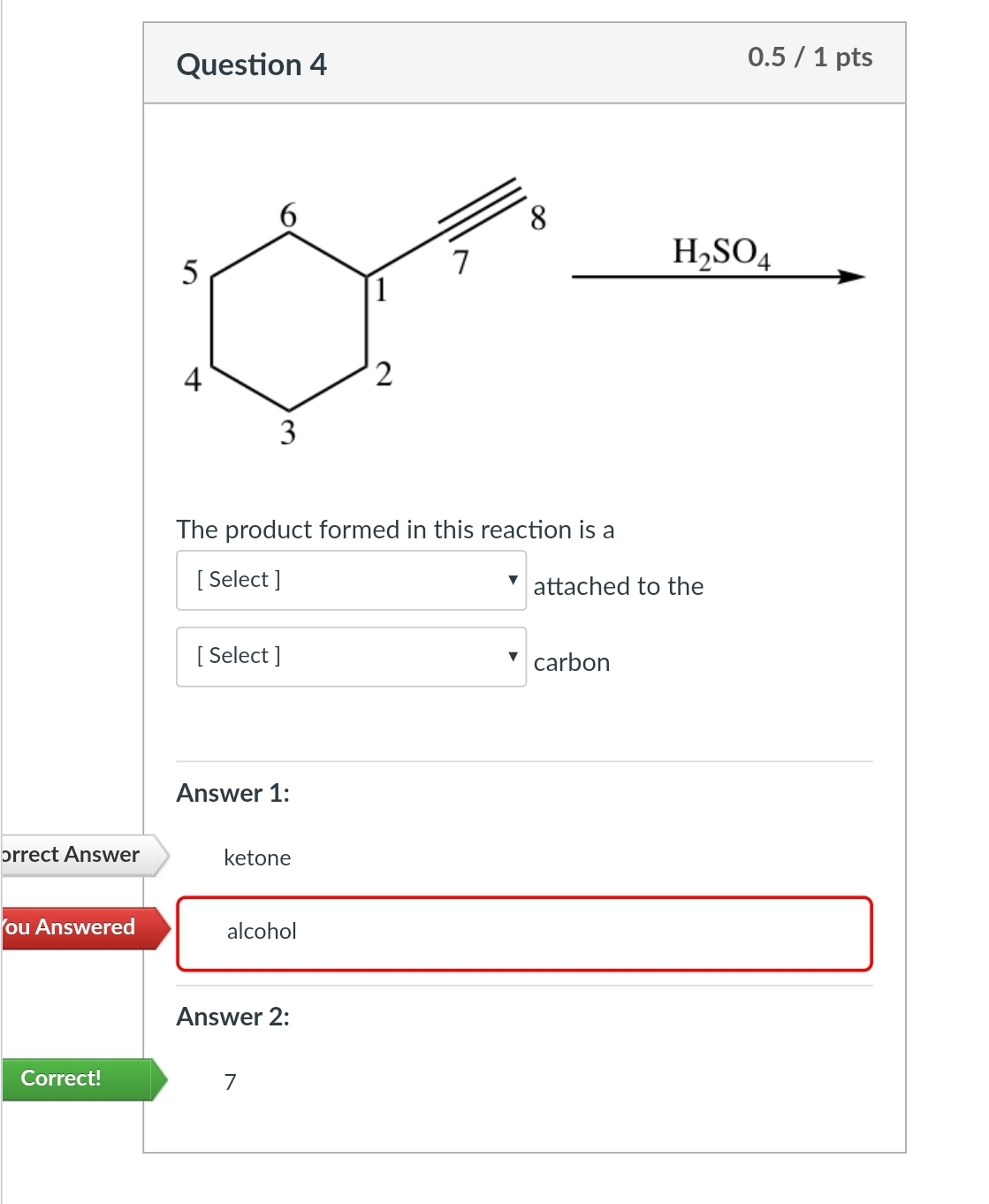Click the "ketone" correct answer text
Screen dimensions: 989x1204
click(x=257, y=857)
